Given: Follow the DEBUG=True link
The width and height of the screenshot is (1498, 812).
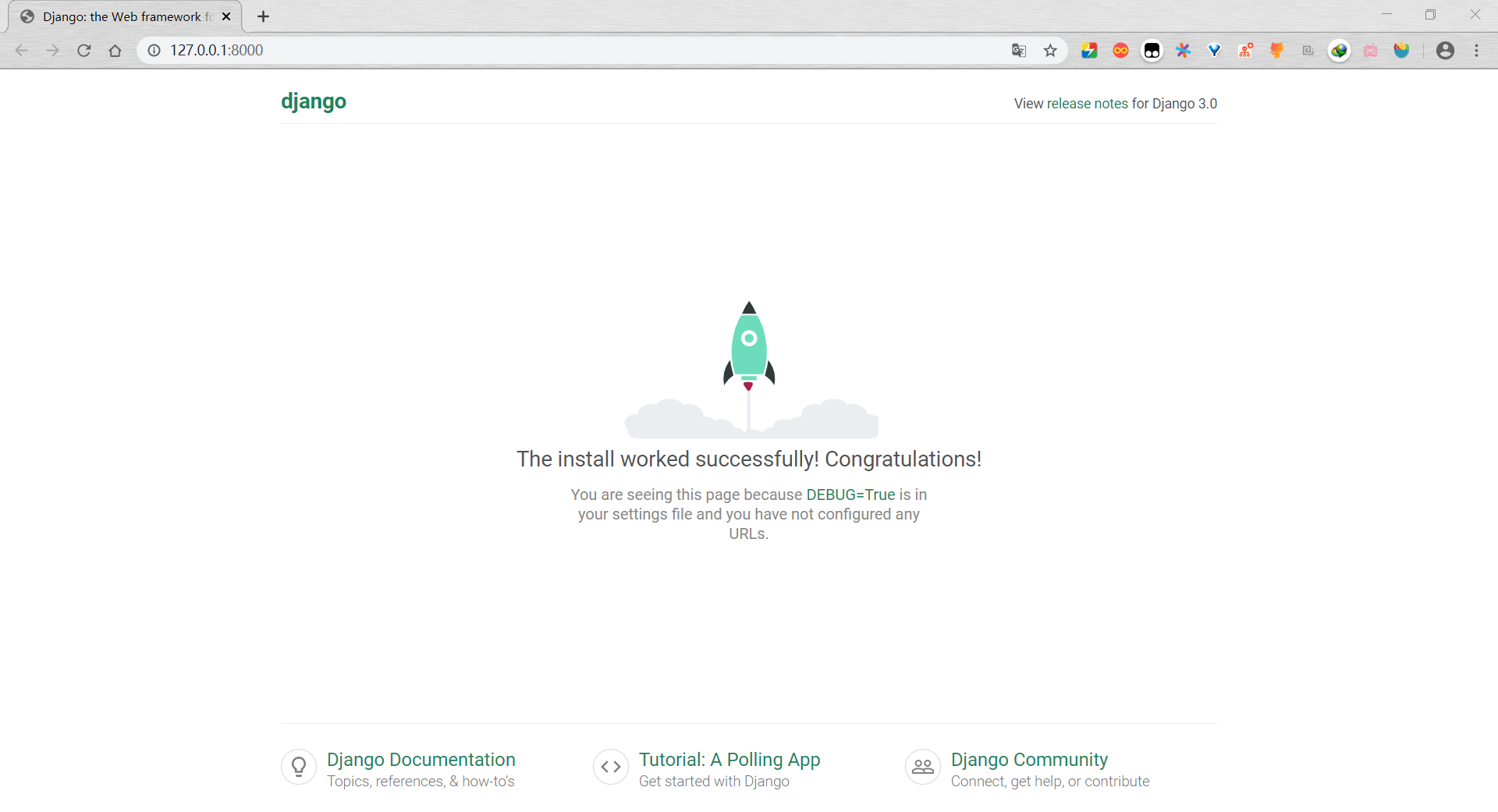Looking at the screenshot, I should 850,495.
